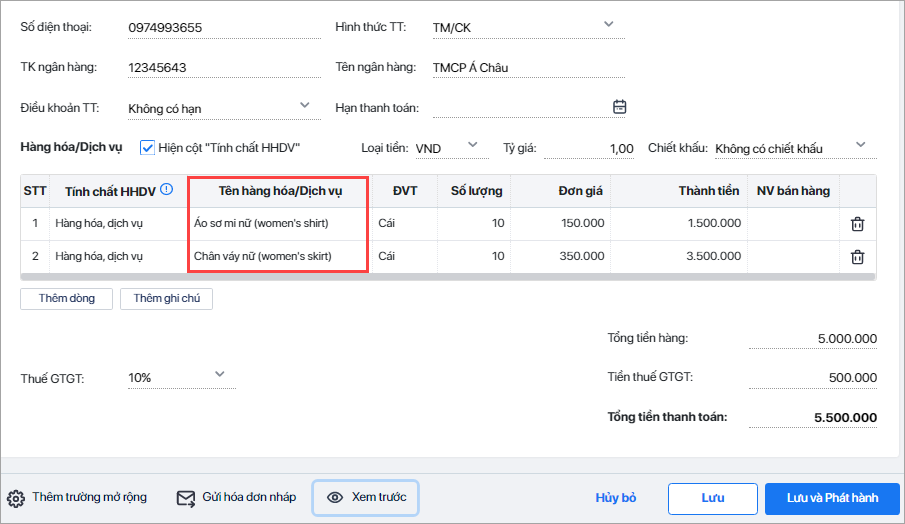Screen dimensions: 905x524
Task: Select cell "Chân váy nữ (women's skirt)"
Action: click(x=279, y=256)
